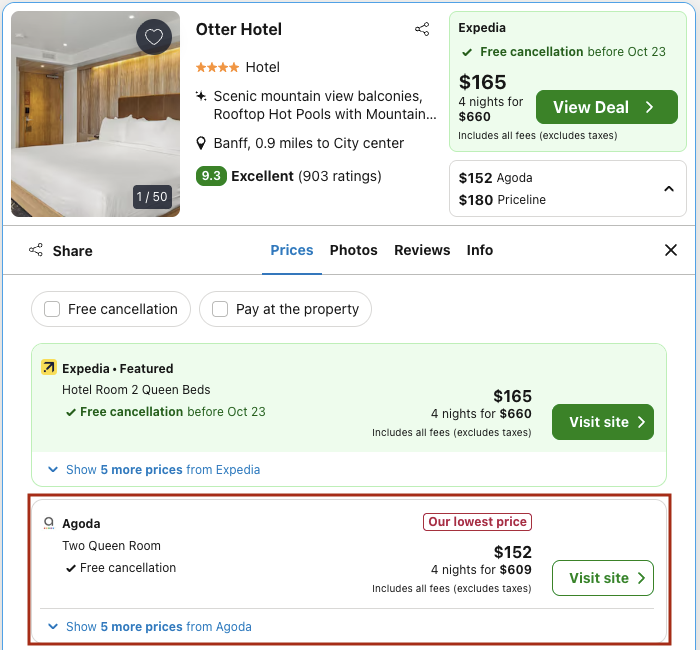Click share icon beside Otter Hotel title
This screenshot has height=650, width=700.
(x=422, y=30)
